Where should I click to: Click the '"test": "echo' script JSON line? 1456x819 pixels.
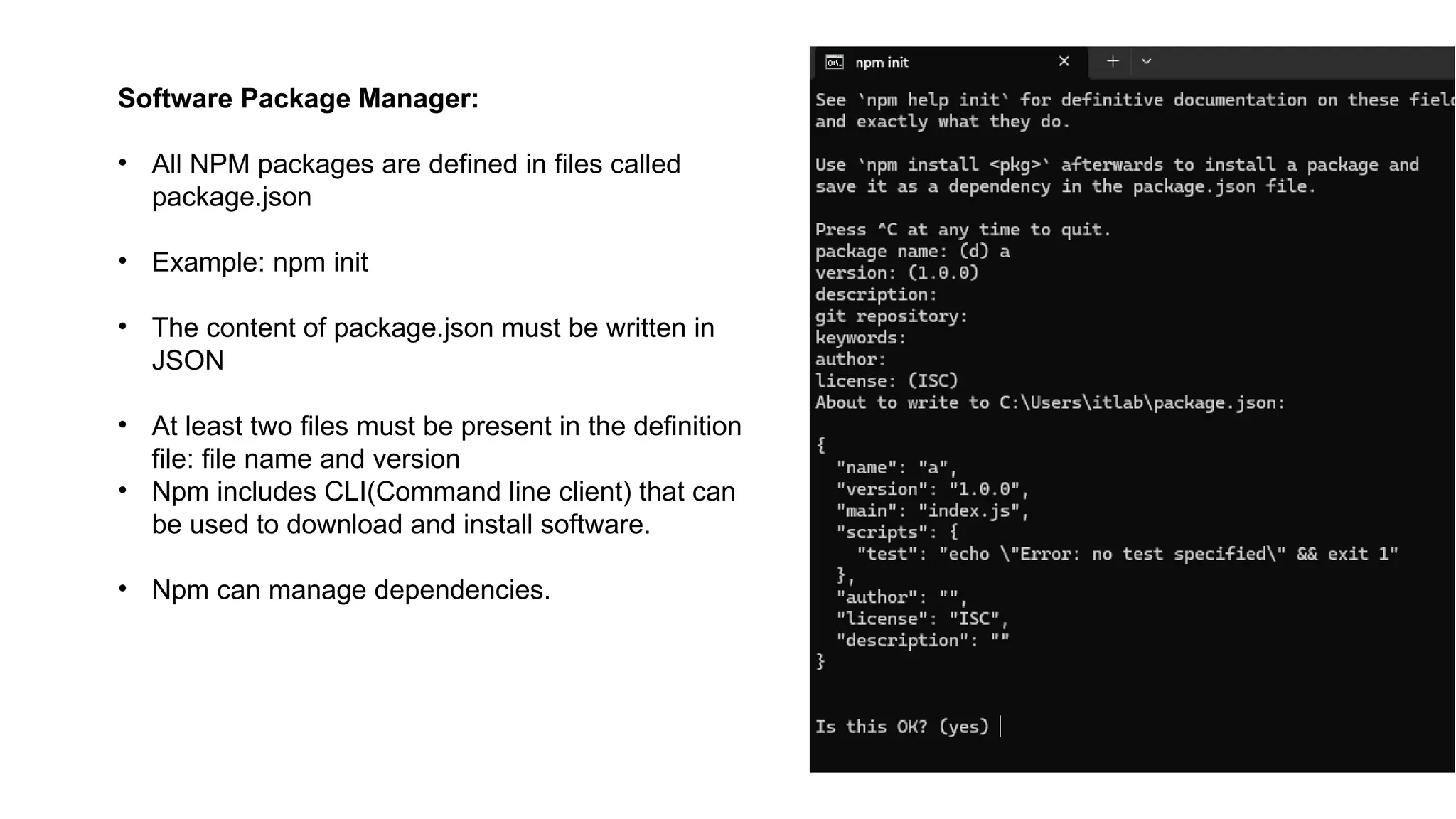point(1128,554)
